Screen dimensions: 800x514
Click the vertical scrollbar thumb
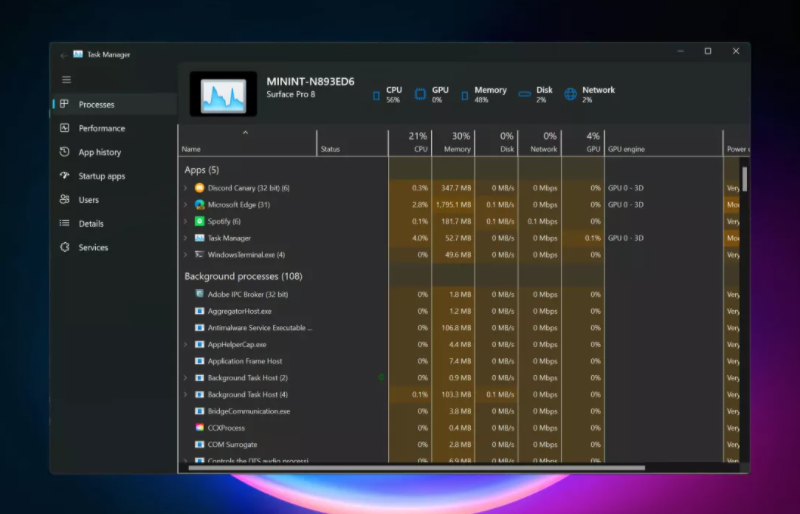(x=745, y=179)
